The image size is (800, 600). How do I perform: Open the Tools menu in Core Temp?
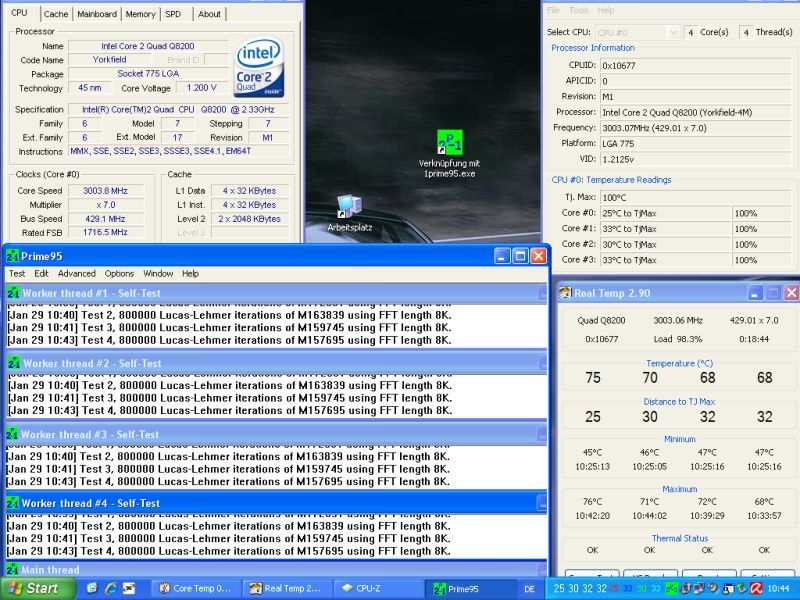pyautogui.click(x=578, y=10)
